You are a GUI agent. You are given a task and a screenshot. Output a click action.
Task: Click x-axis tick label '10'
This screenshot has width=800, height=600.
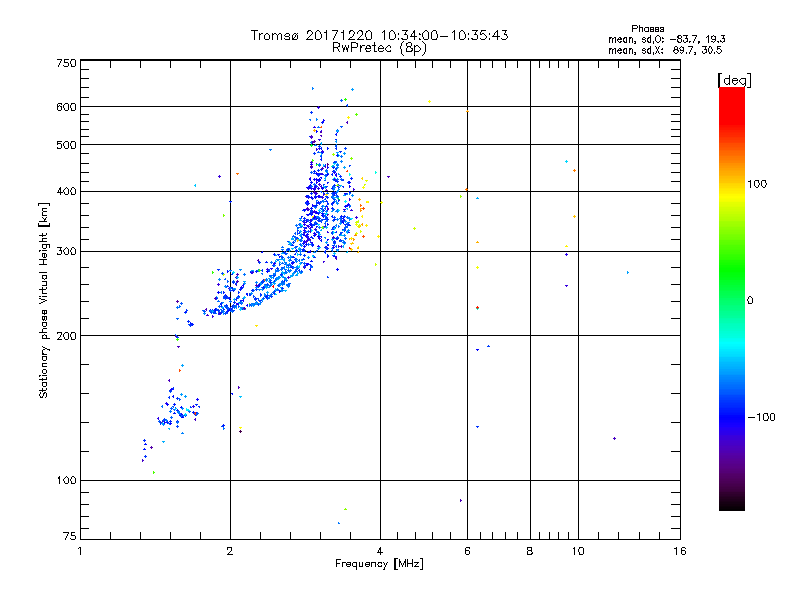(578, 551)
